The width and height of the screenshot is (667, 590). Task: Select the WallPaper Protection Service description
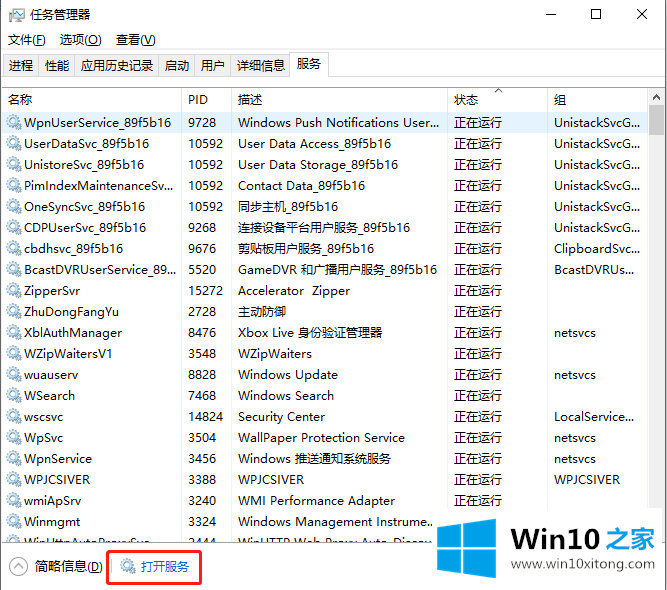click(321, 438)
